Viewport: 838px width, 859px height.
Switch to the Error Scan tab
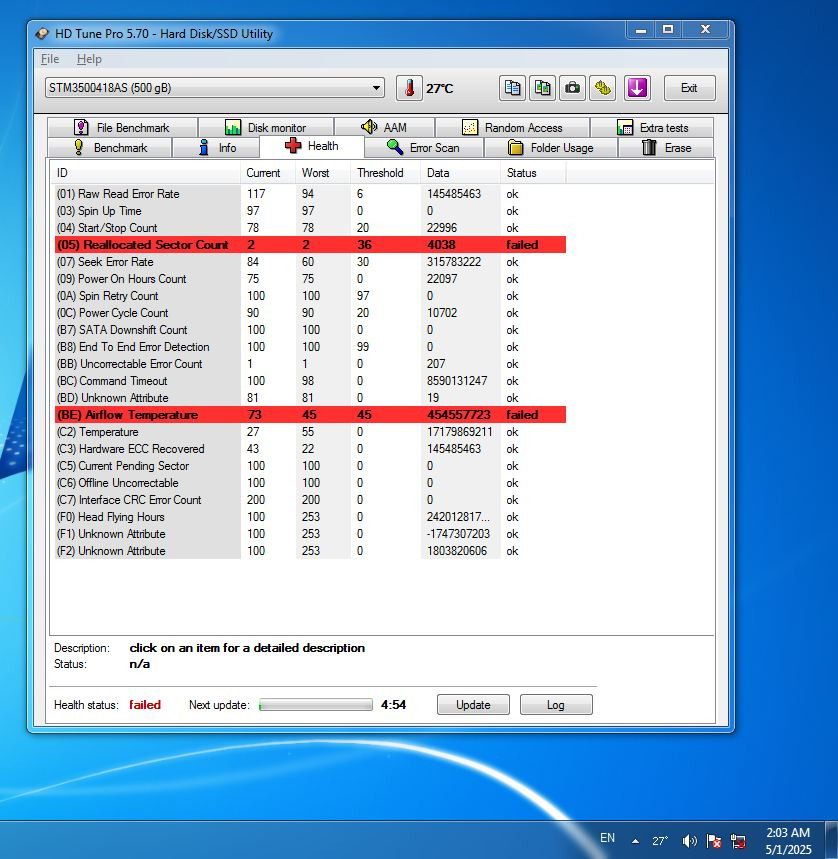pos(423,148)
